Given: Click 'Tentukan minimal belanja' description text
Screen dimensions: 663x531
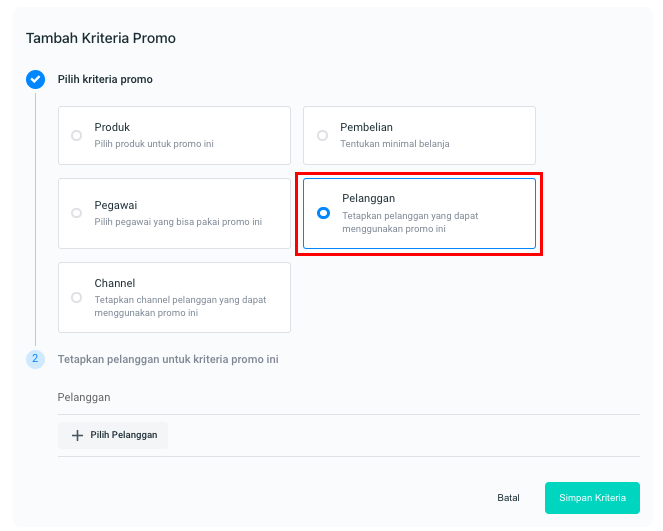Looking at the screenshot, I should pyautogui.click(x=395, y=144).
